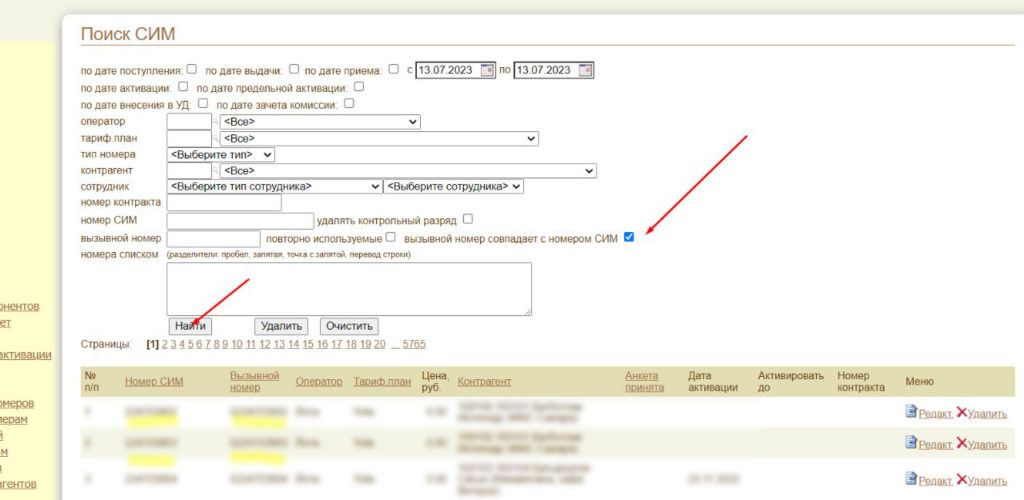This screenshot has height=500, width=1024.
Task: Sort table by 'Контрагент' column
Action: click(485, 382)
